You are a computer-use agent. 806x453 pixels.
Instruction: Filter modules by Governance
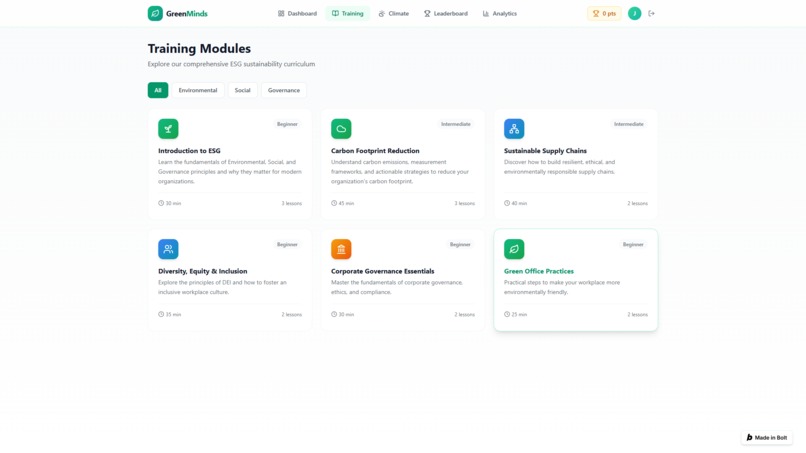[x=284, y=90]
